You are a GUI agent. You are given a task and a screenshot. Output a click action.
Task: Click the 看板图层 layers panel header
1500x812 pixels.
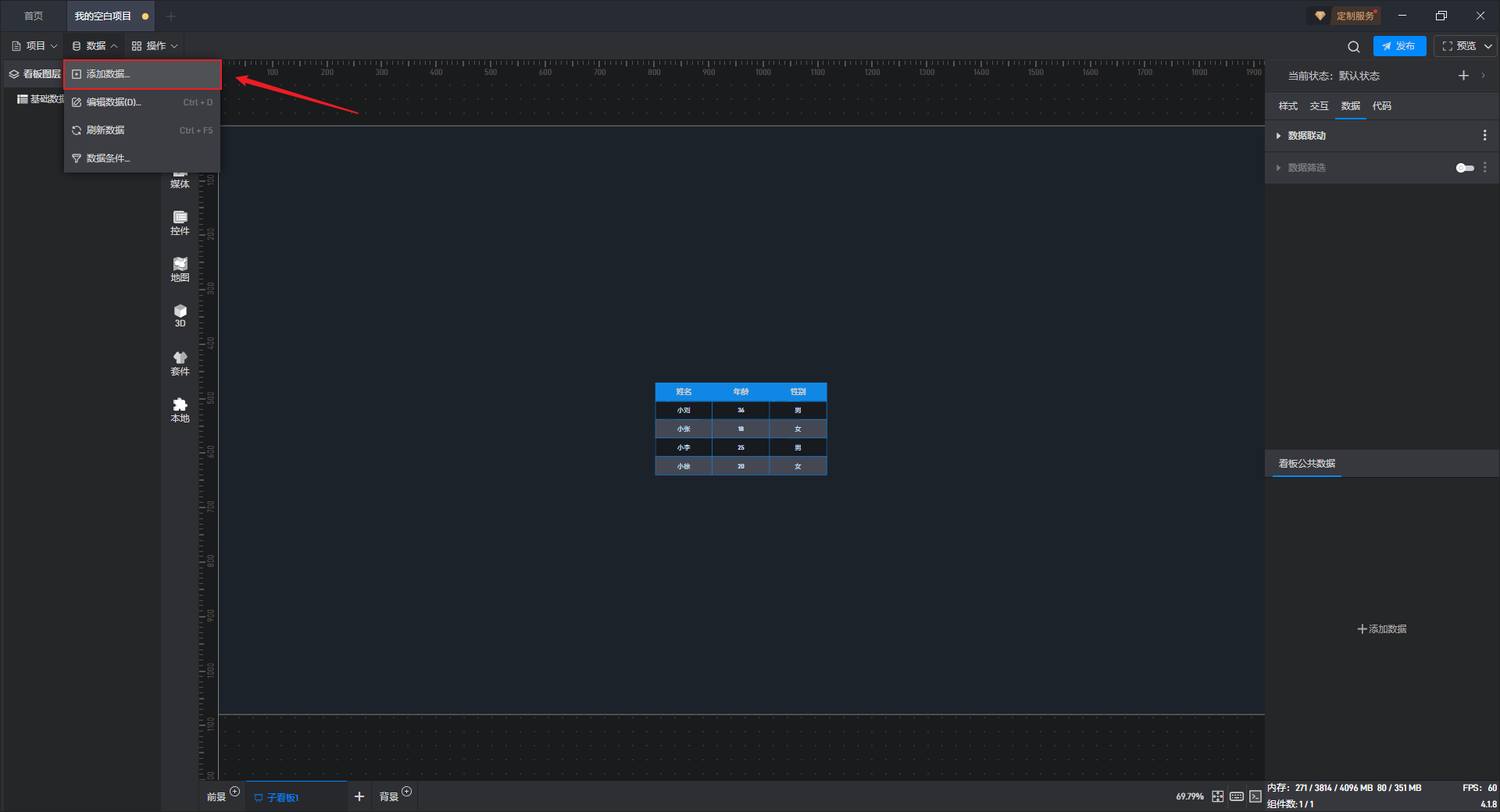[34, 74]
